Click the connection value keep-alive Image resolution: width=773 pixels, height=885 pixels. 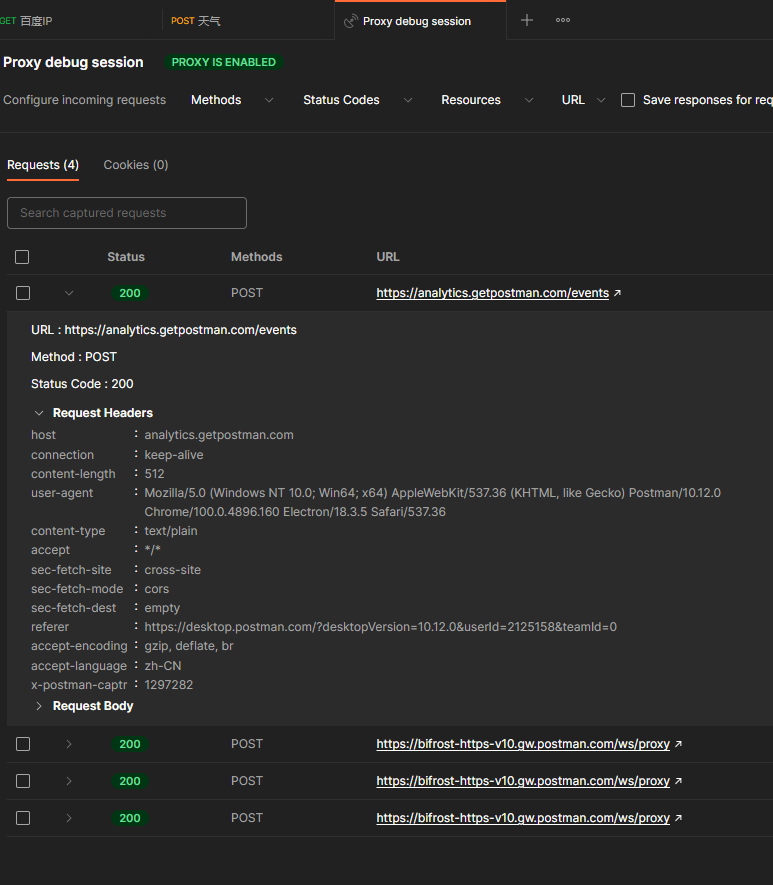coord(174,455)
